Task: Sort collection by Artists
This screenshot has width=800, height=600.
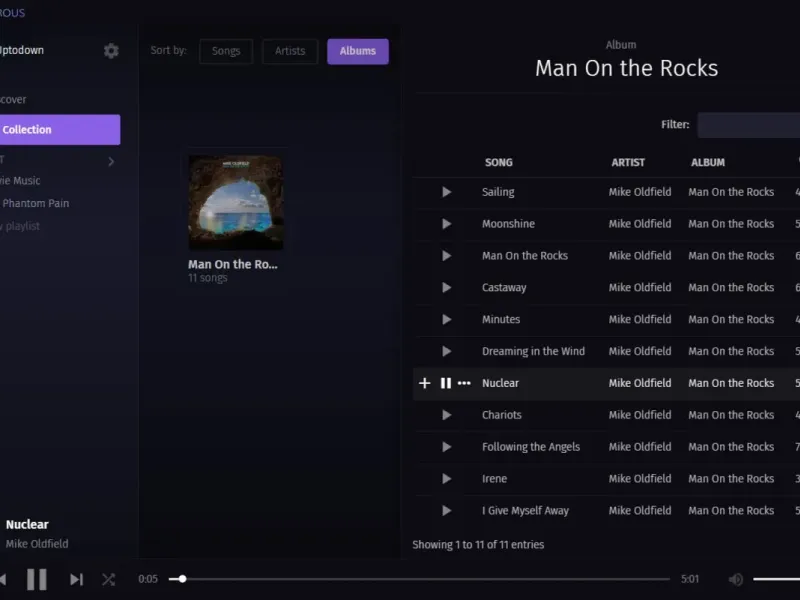Action: (290, 51)
